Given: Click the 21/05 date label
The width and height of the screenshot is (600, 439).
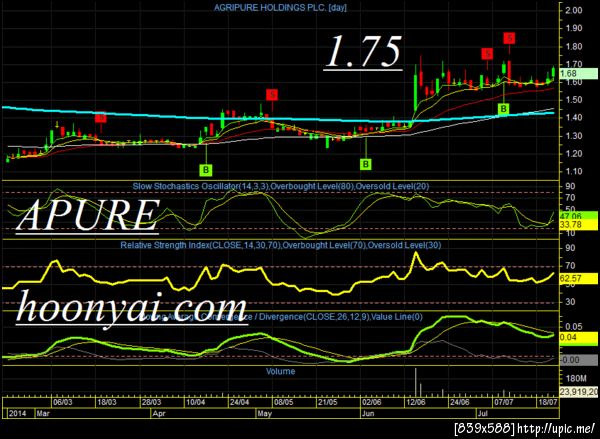Looking at the screenshot, I should tap(327, 402).
